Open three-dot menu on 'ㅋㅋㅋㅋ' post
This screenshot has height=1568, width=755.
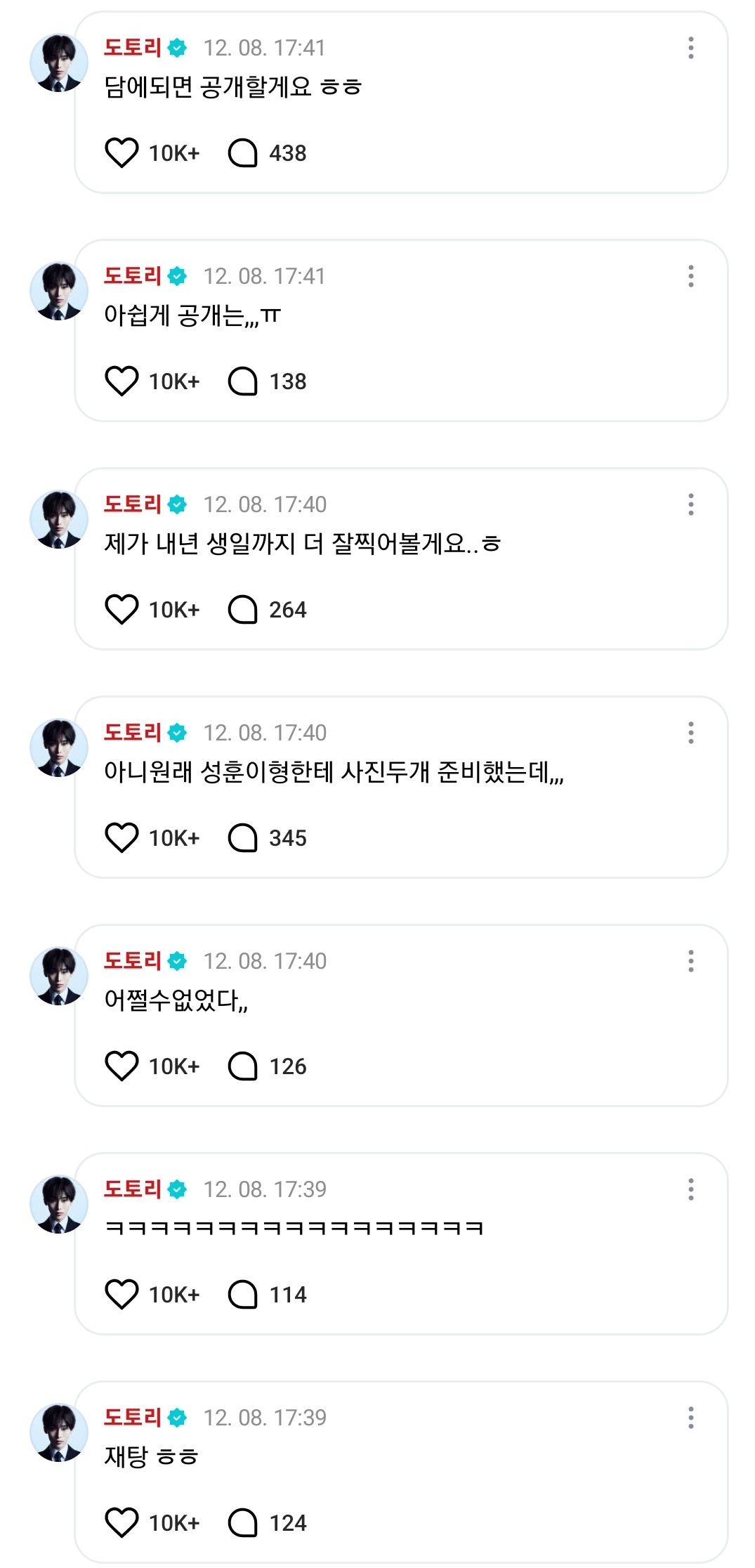[691, 1189]
